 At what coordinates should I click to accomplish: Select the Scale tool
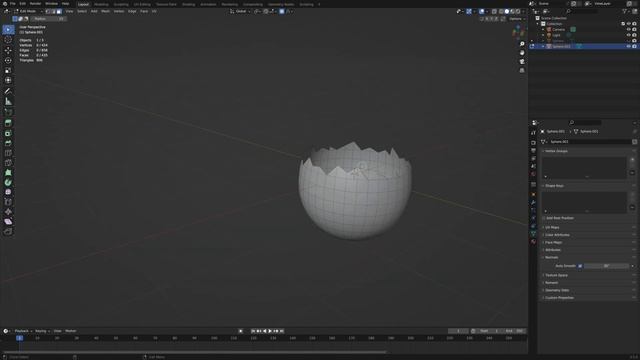8,71
